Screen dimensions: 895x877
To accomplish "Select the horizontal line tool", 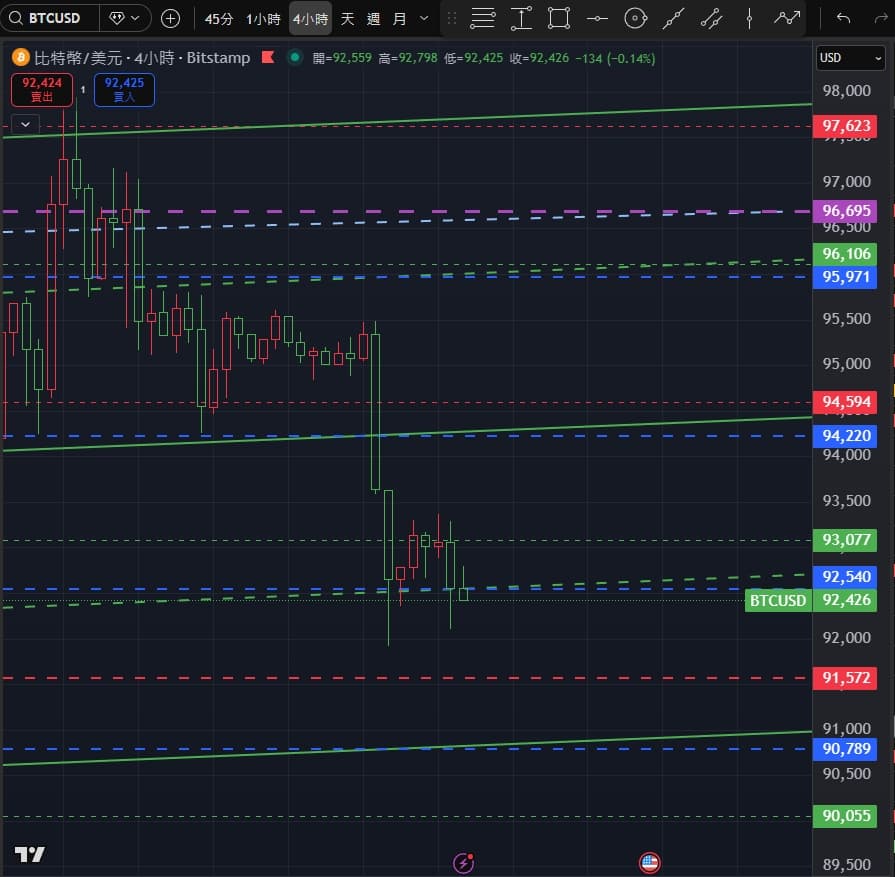I will tap(597, 19).
